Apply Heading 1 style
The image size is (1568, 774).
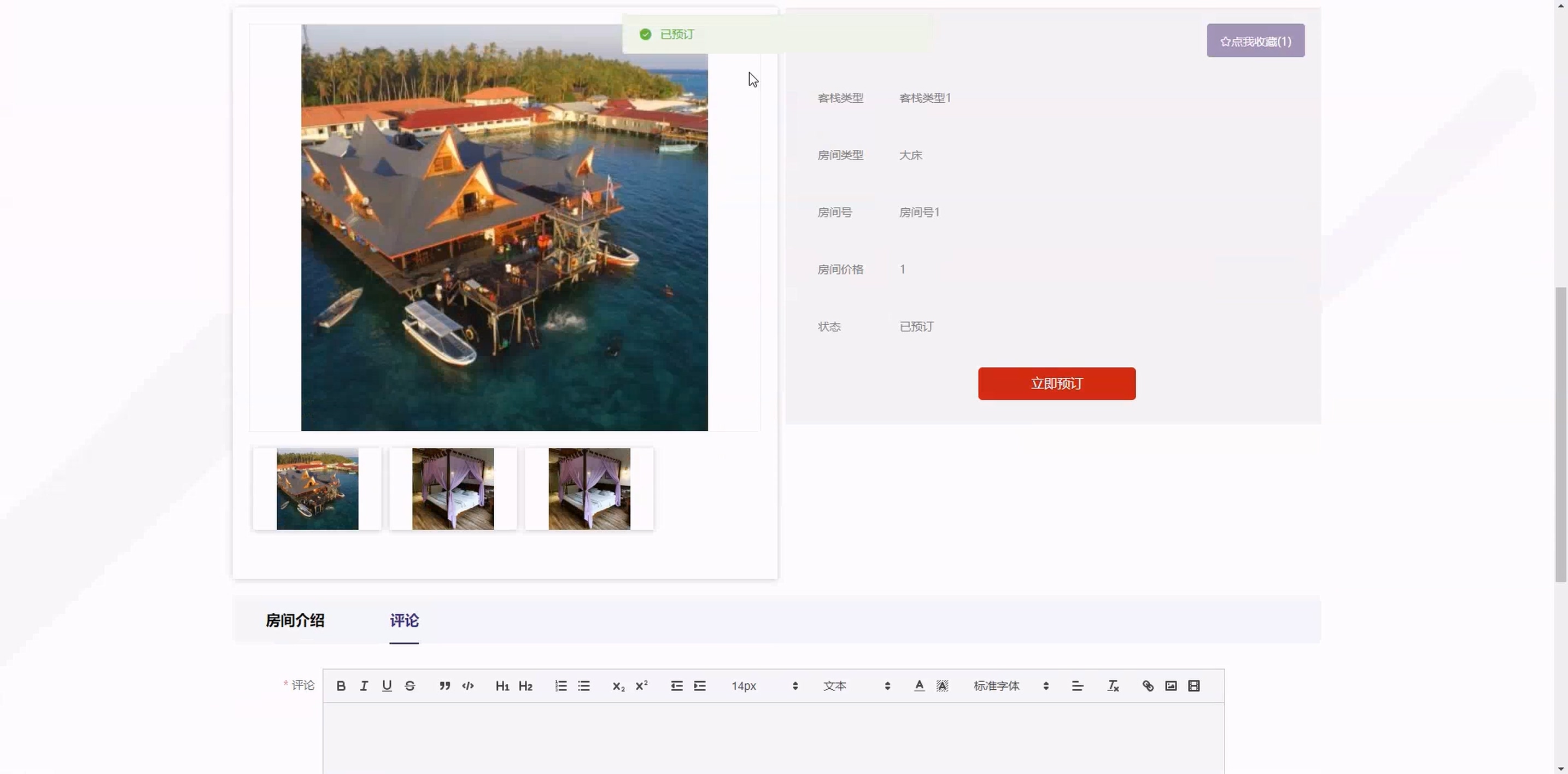(x=502, y=686)
